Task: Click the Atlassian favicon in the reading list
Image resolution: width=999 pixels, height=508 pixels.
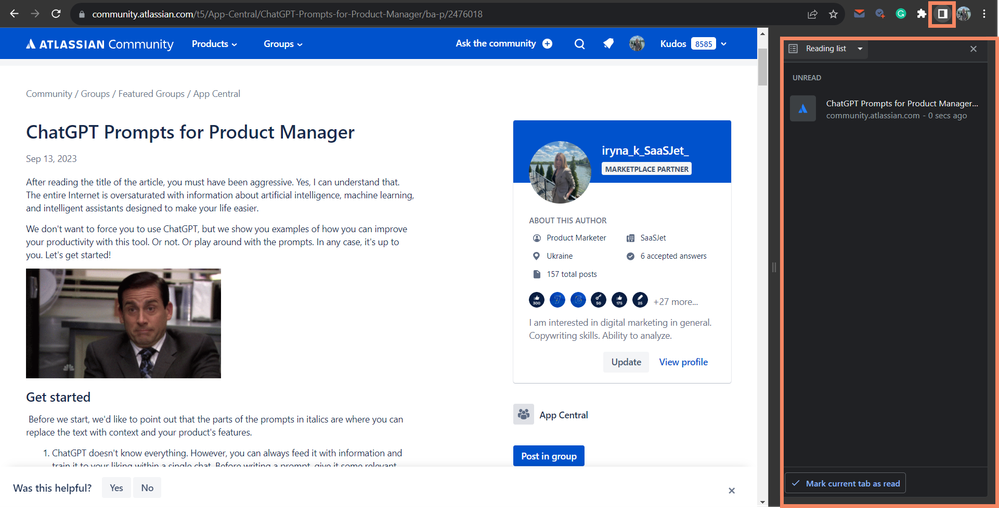Action: [x=803, y=108]
